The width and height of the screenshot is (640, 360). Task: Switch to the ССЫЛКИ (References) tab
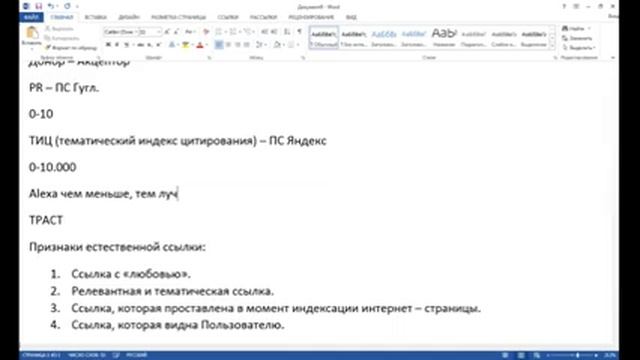click(x=228, y=17)
